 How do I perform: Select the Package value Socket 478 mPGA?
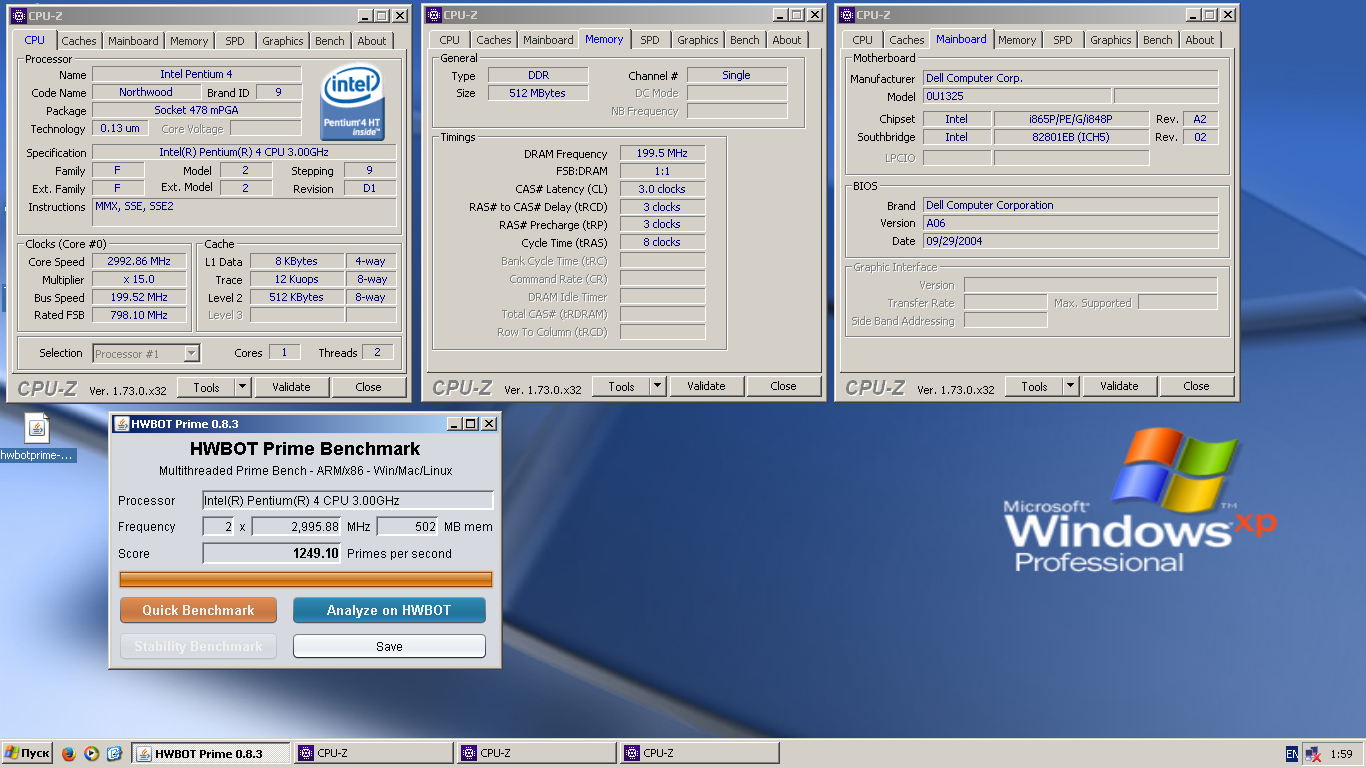tap(197, 110)
